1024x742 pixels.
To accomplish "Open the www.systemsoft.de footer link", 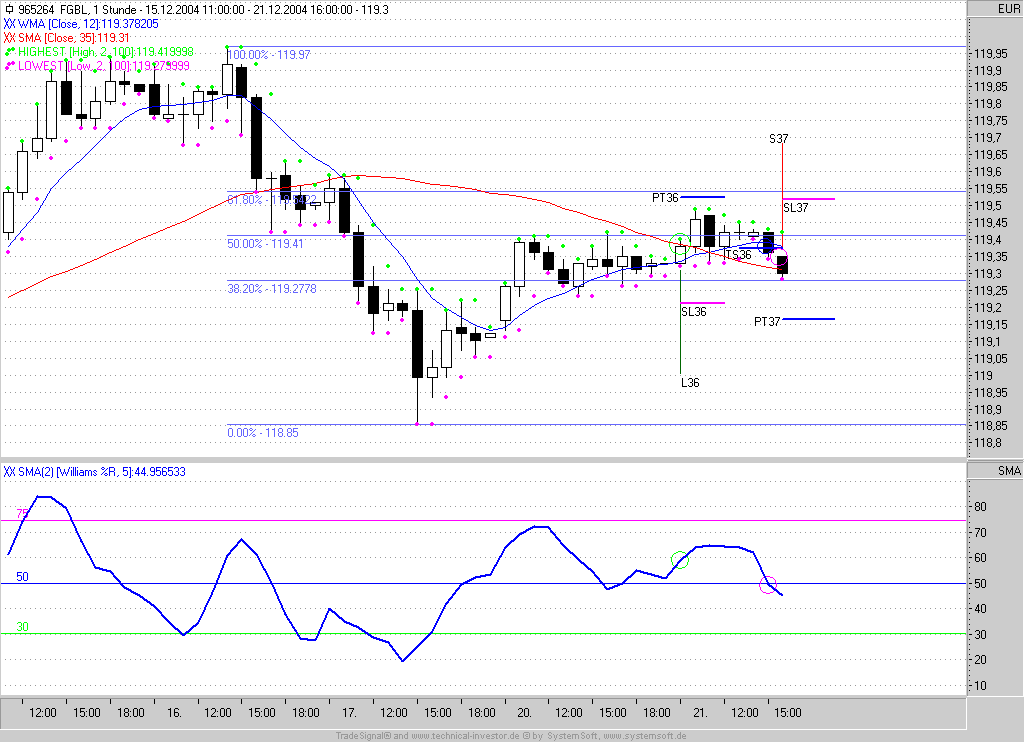I will click(x=645, y=736).
